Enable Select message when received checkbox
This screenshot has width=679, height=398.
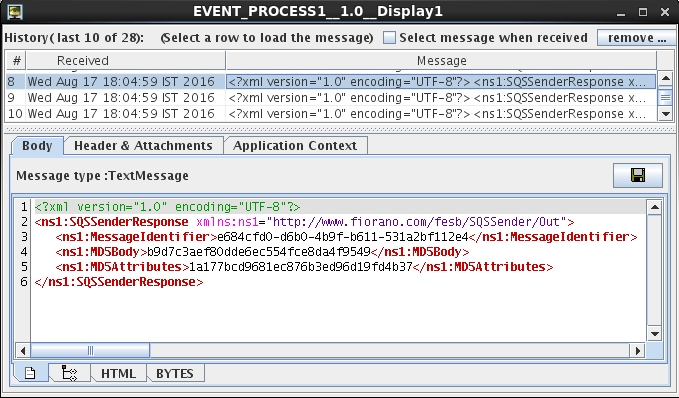pyautogui.click(x=389, y=38)
